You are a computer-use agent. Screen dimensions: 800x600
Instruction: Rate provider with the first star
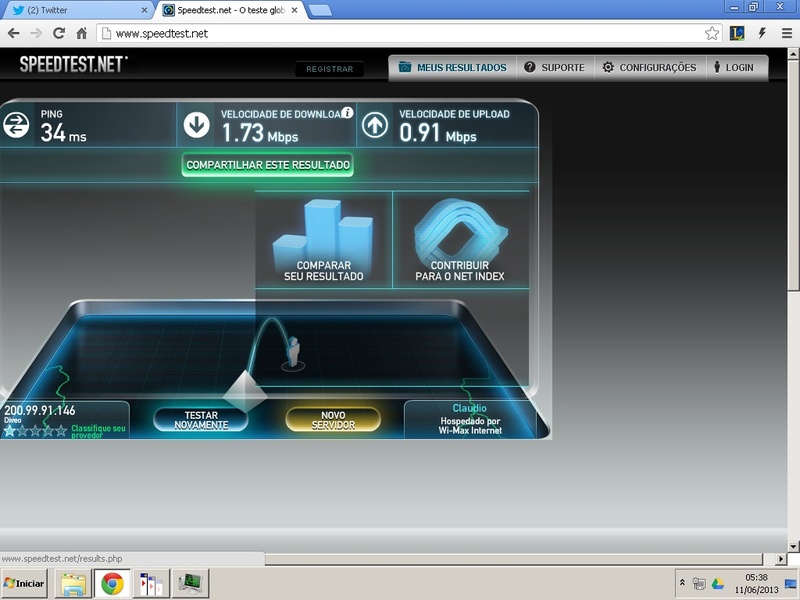(x=9, y=431)
